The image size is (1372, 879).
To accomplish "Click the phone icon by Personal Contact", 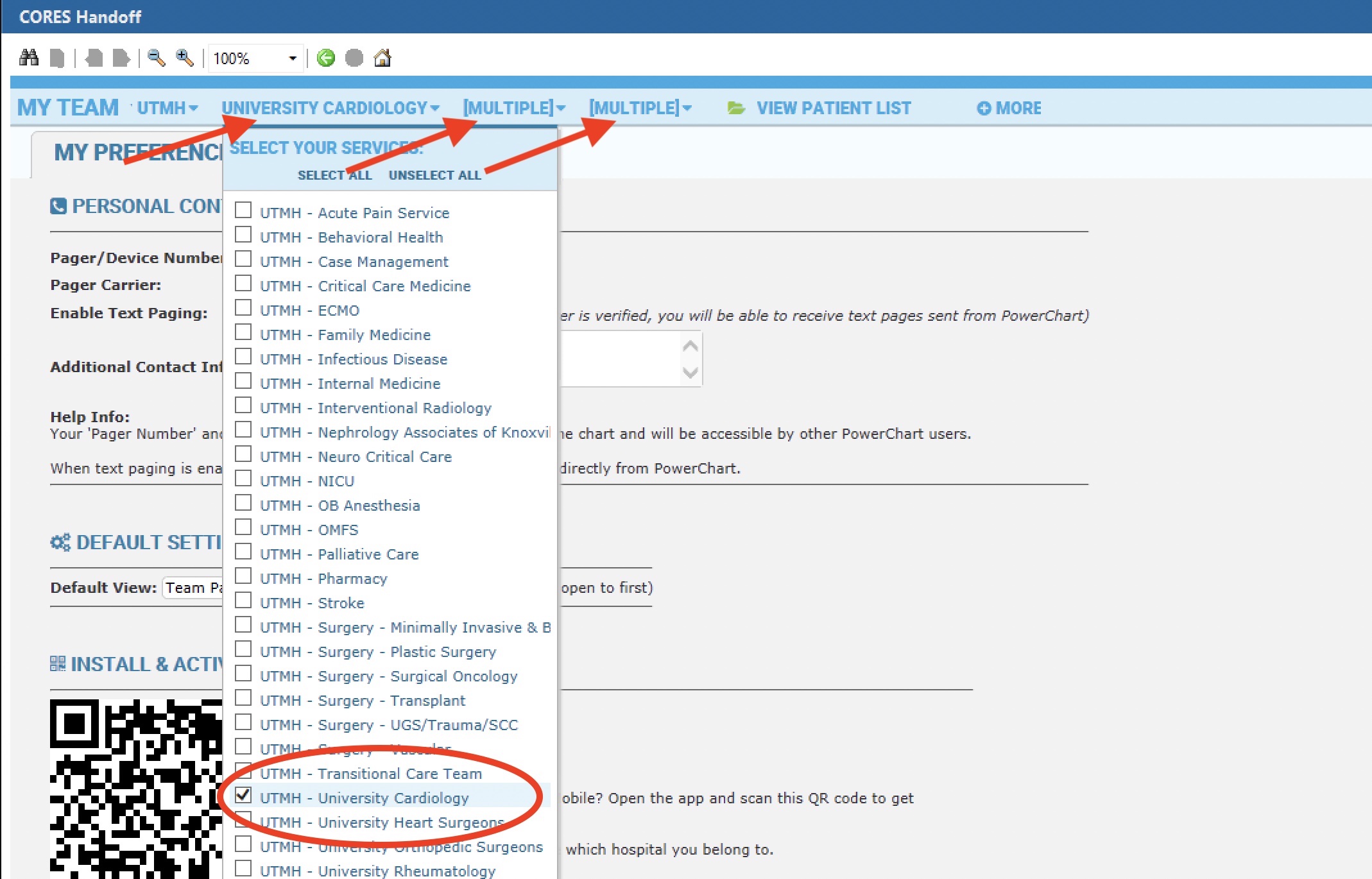I will click(58, 206).
